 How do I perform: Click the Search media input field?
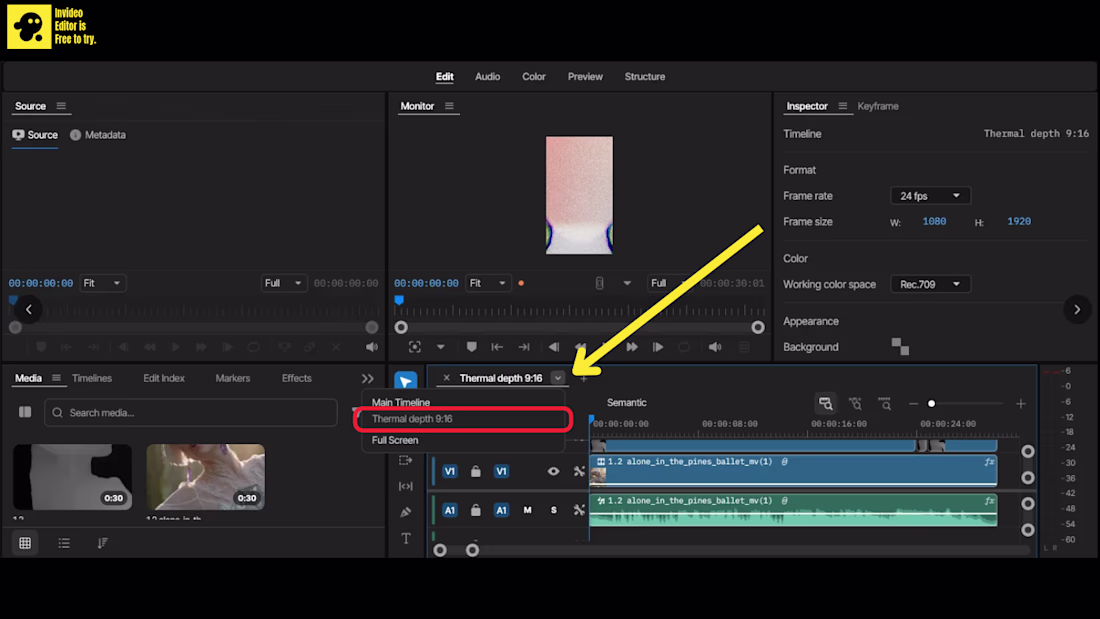(191, 413)
